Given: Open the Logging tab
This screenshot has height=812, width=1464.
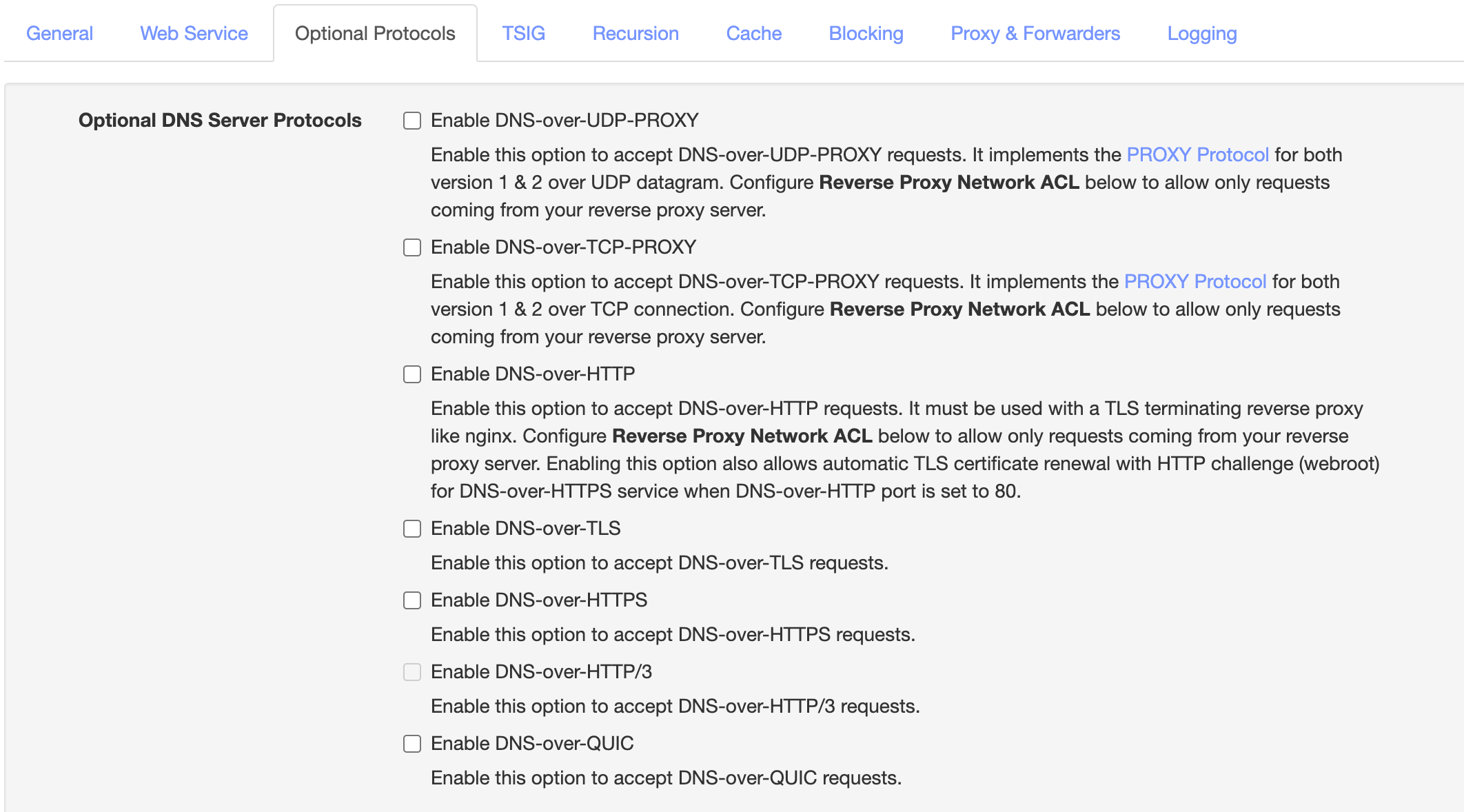Looking at the screenshot, I should pyautogui.click(x=1201, y=33).
